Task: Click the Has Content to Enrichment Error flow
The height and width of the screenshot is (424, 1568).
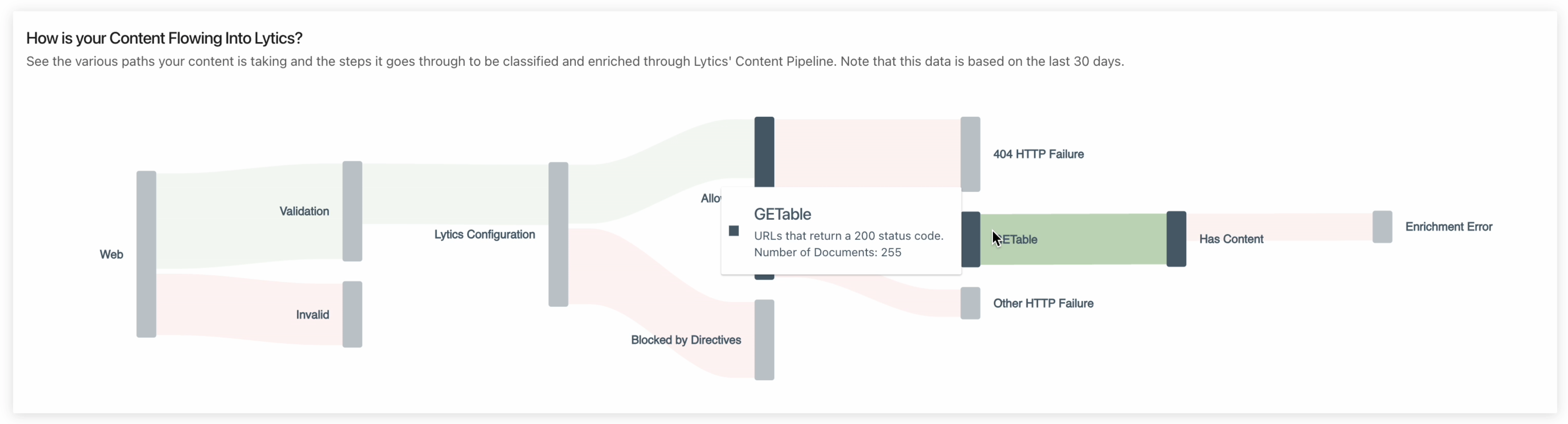Action: [x=1279, y=227]
